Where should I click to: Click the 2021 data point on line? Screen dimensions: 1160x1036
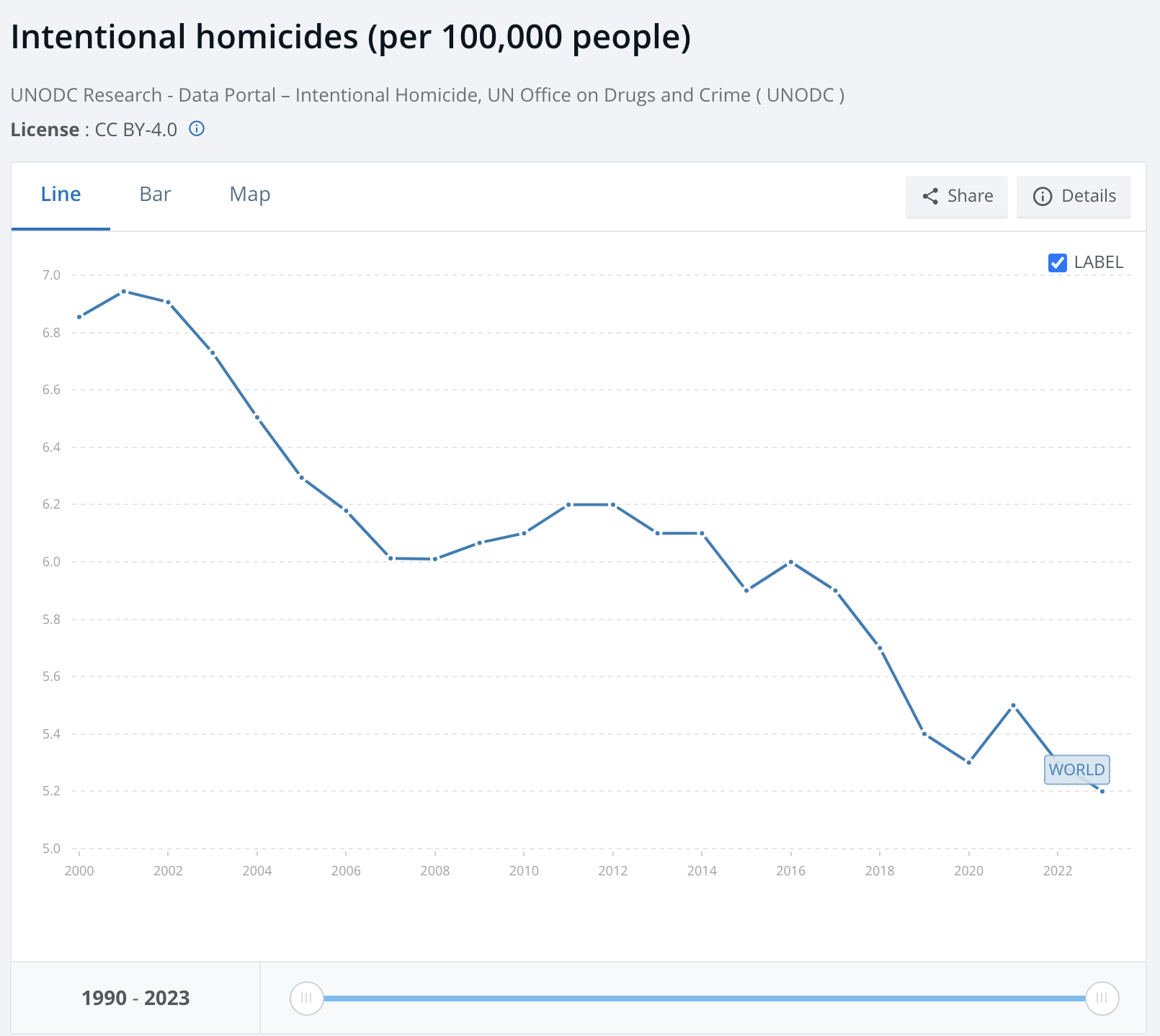[1014, 705]
